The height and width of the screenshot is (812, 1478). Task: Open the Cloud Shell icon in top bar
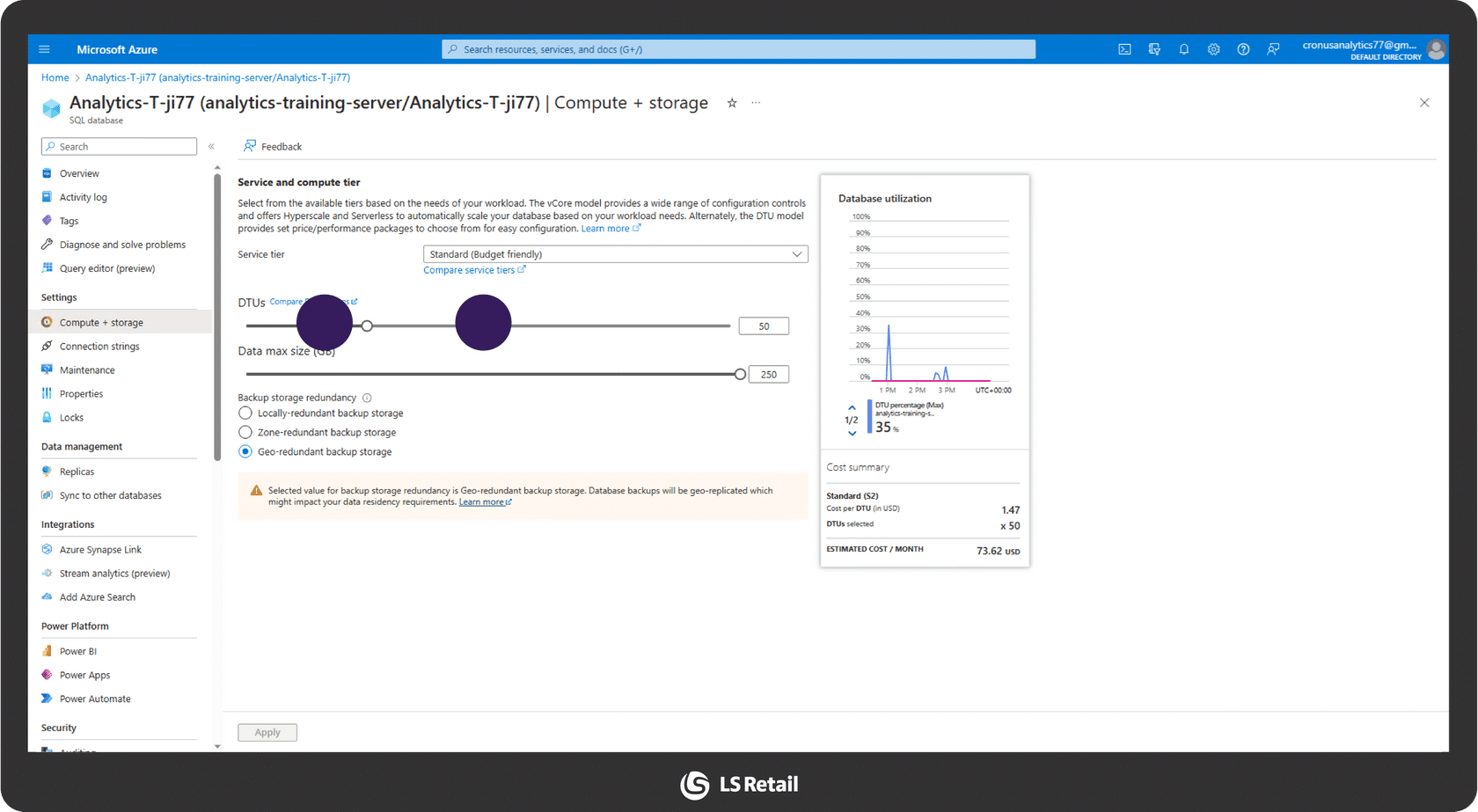1124,49
